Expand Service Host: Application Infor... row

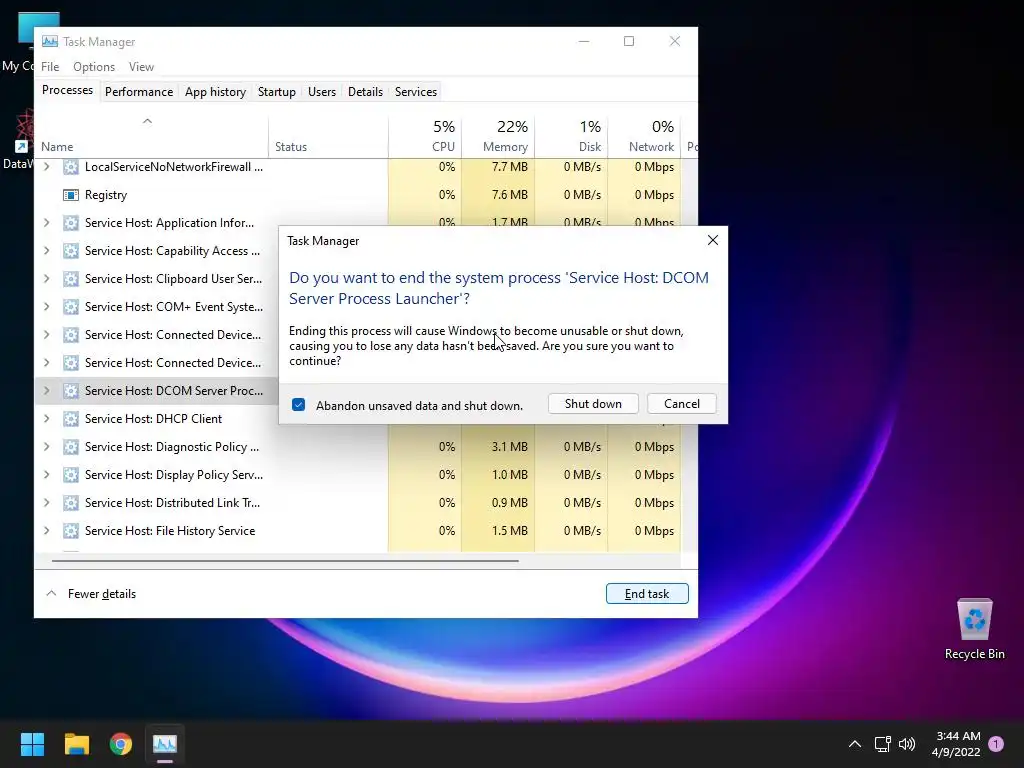tap(46, 223)
